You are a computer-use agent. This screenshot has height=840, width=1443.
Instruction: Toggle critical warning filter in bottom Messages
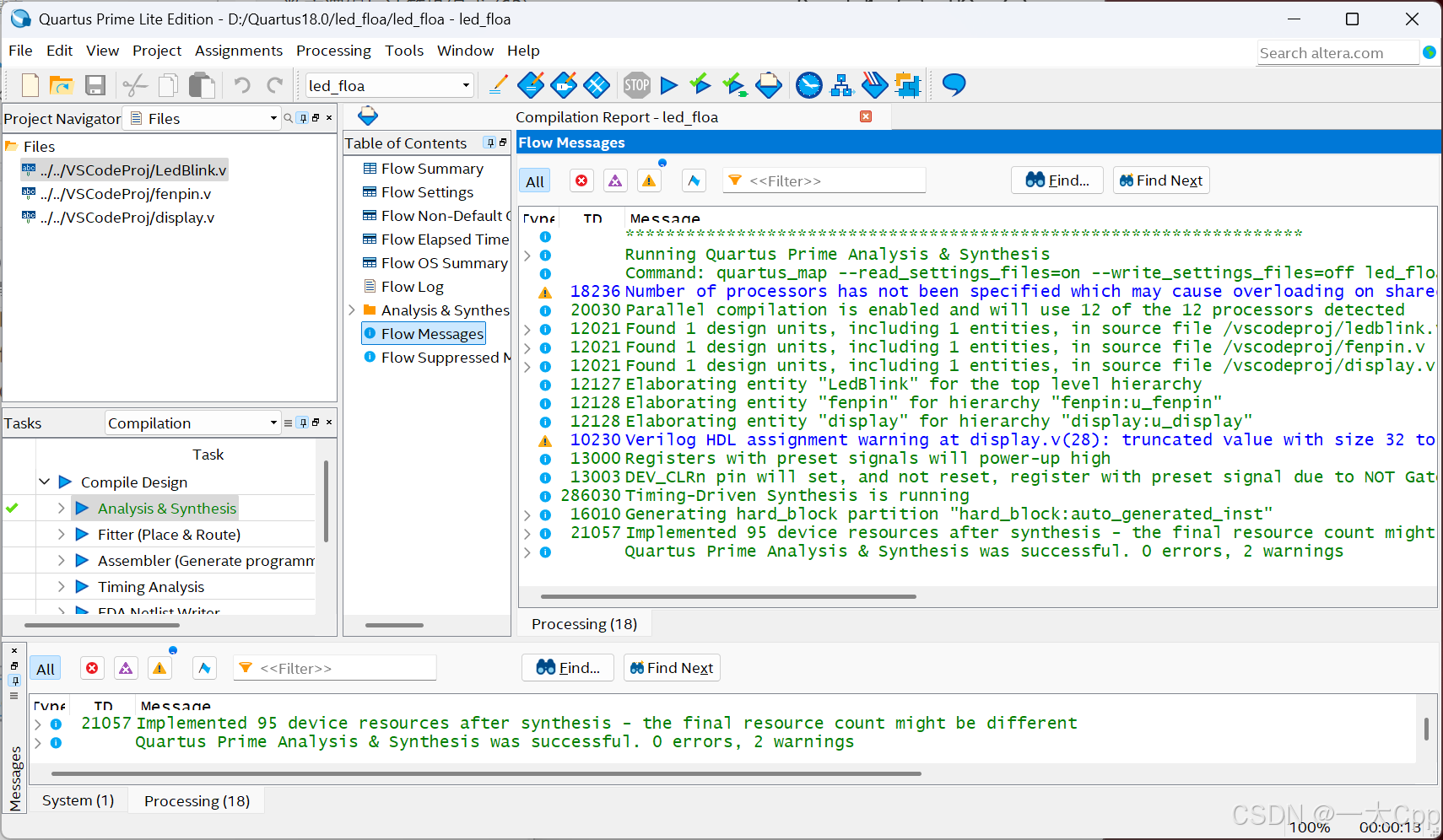pos(126,668)
